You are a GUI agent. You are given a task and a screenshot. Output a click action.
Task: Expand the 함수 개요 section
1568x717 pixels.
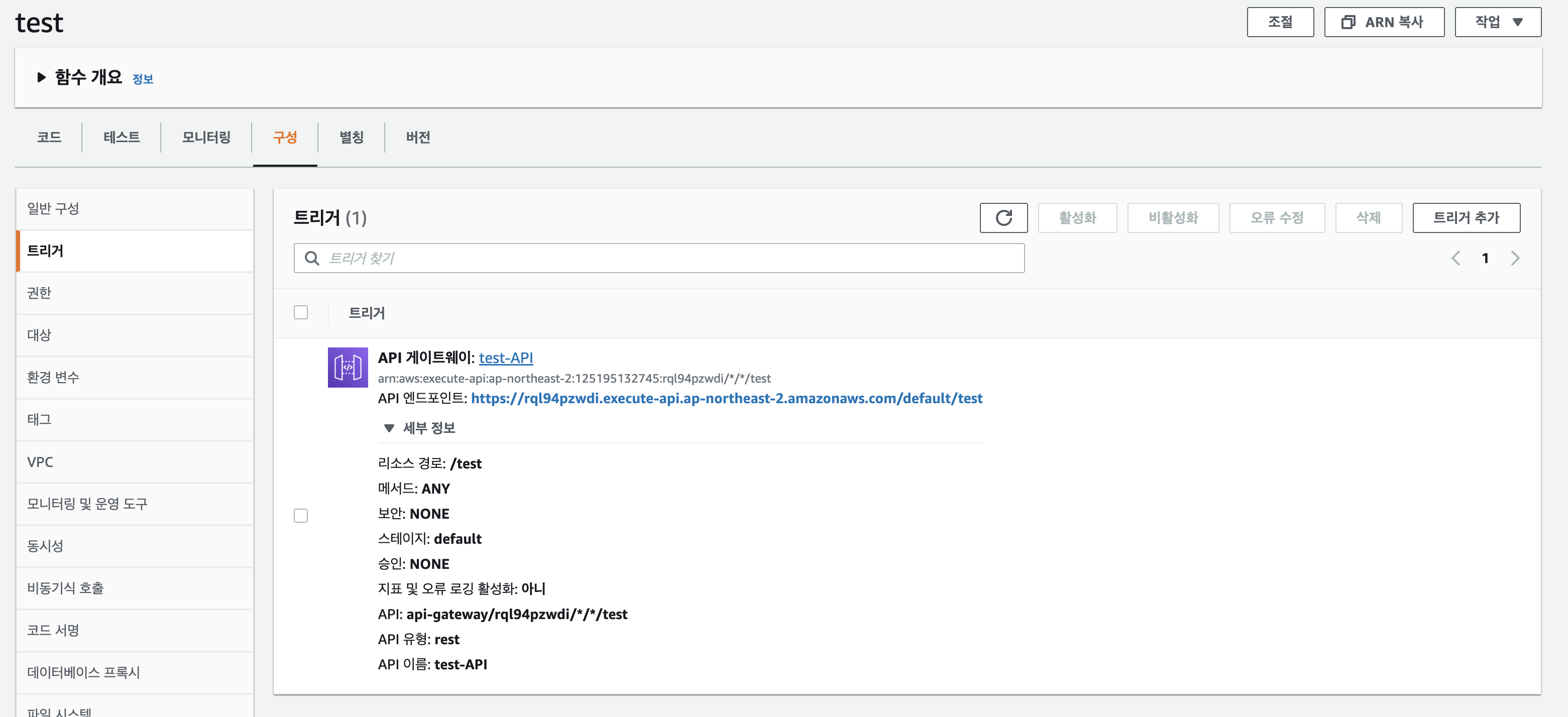[41, 77]
